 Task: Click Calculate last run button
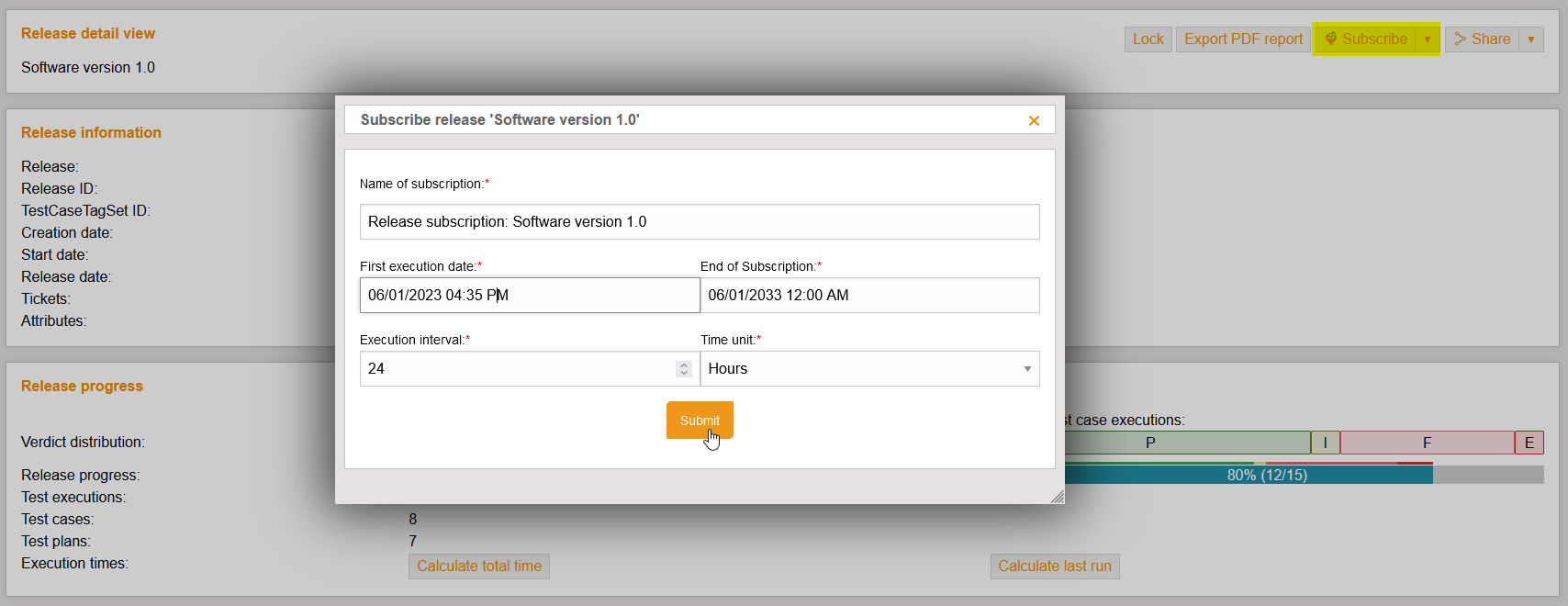pos(1054,566)
